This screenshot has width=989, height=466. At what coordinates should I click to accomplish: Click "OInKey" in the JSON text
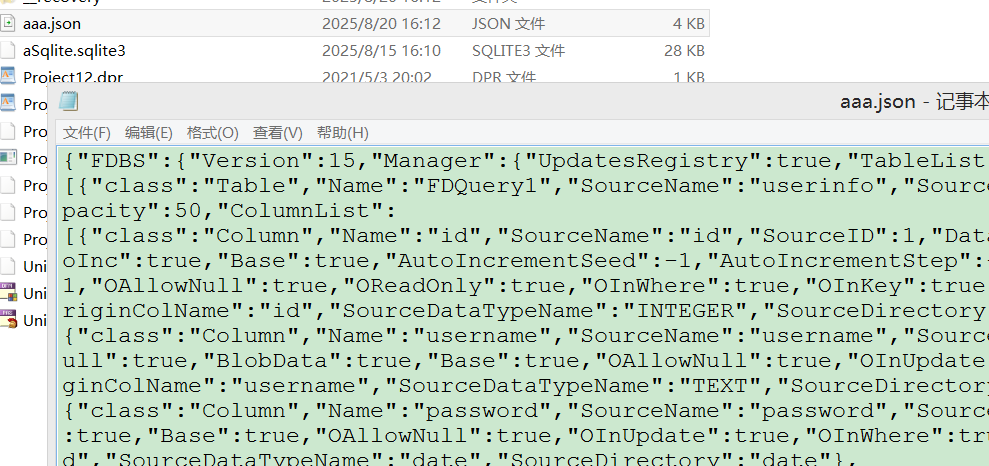(868, 286)
